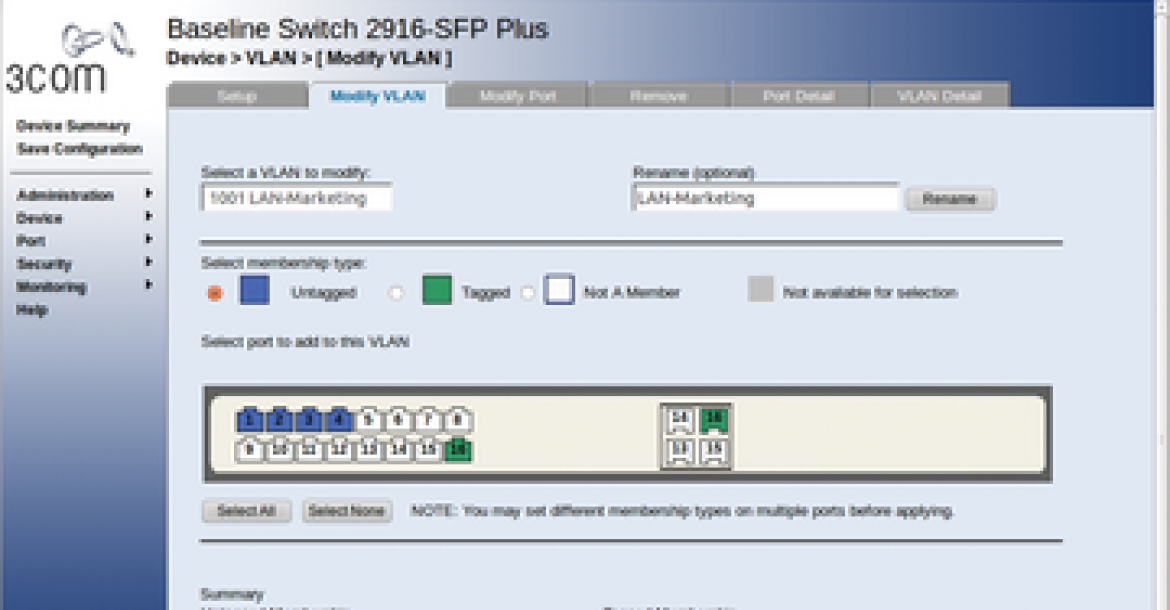Click the Rename button
The image size is (1170, 610).
950,199
